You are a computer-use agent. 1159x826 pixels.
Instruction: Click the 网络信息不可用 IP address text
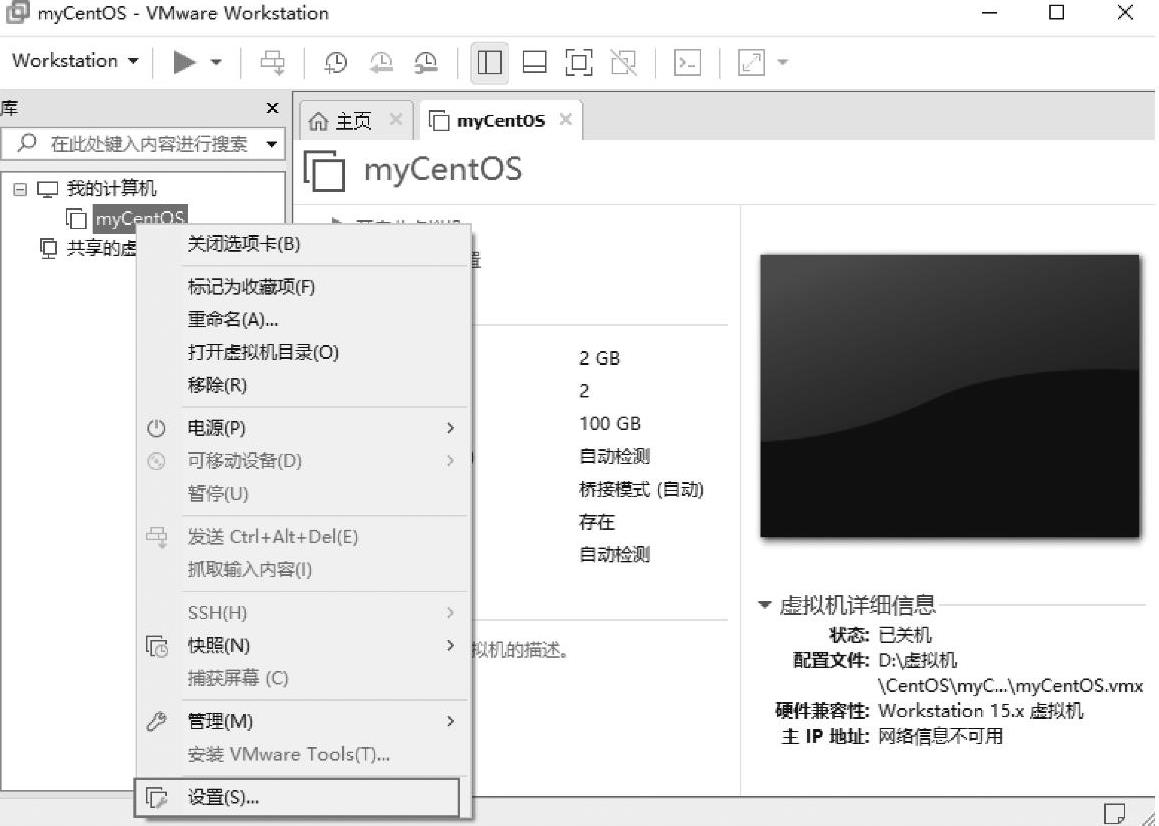[x=940, y=736]
